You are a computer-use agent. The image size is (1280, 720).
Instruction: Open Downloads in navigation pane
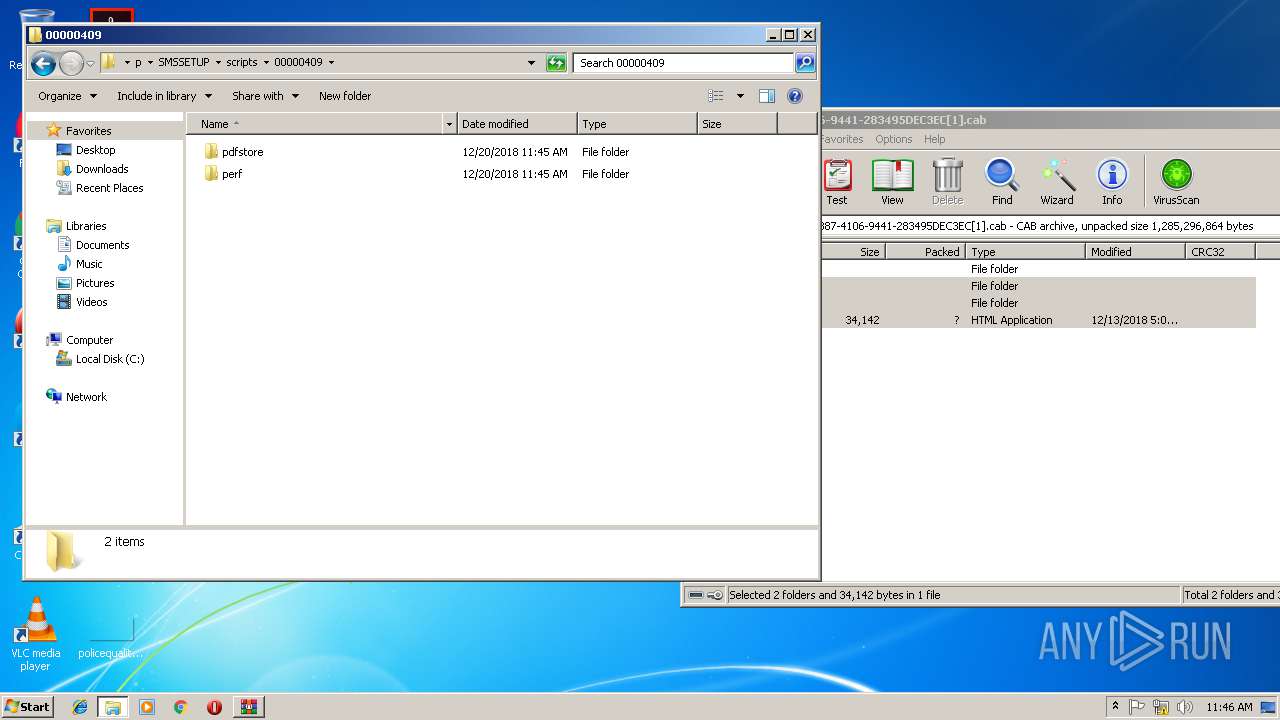102,169
